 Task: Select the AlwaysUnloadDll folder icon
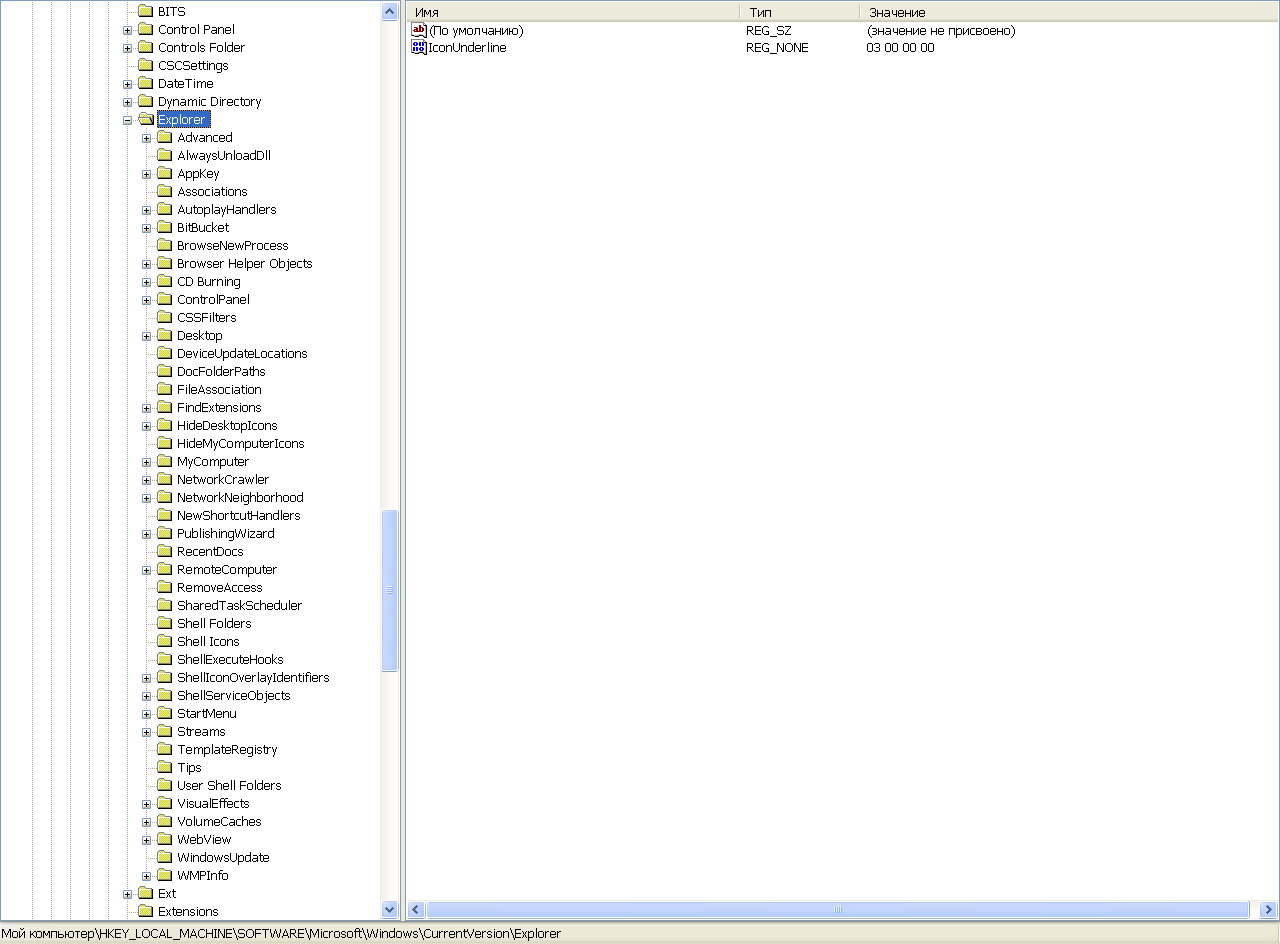[x=165, y=156]
